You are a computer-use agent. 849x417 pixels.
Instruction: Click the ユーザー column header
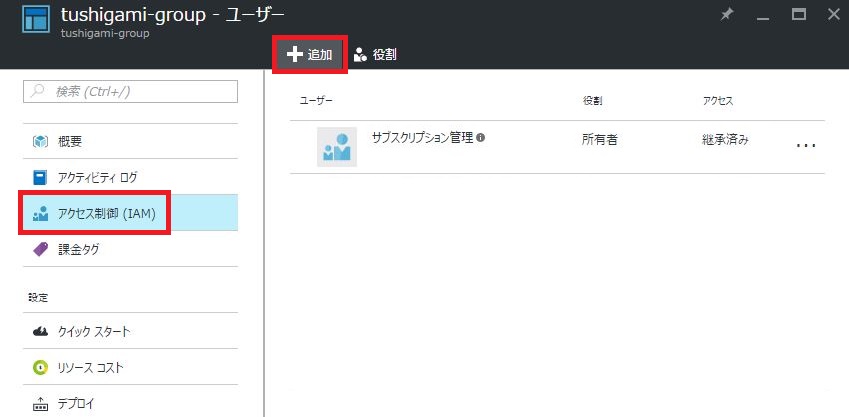click(316, 101)
